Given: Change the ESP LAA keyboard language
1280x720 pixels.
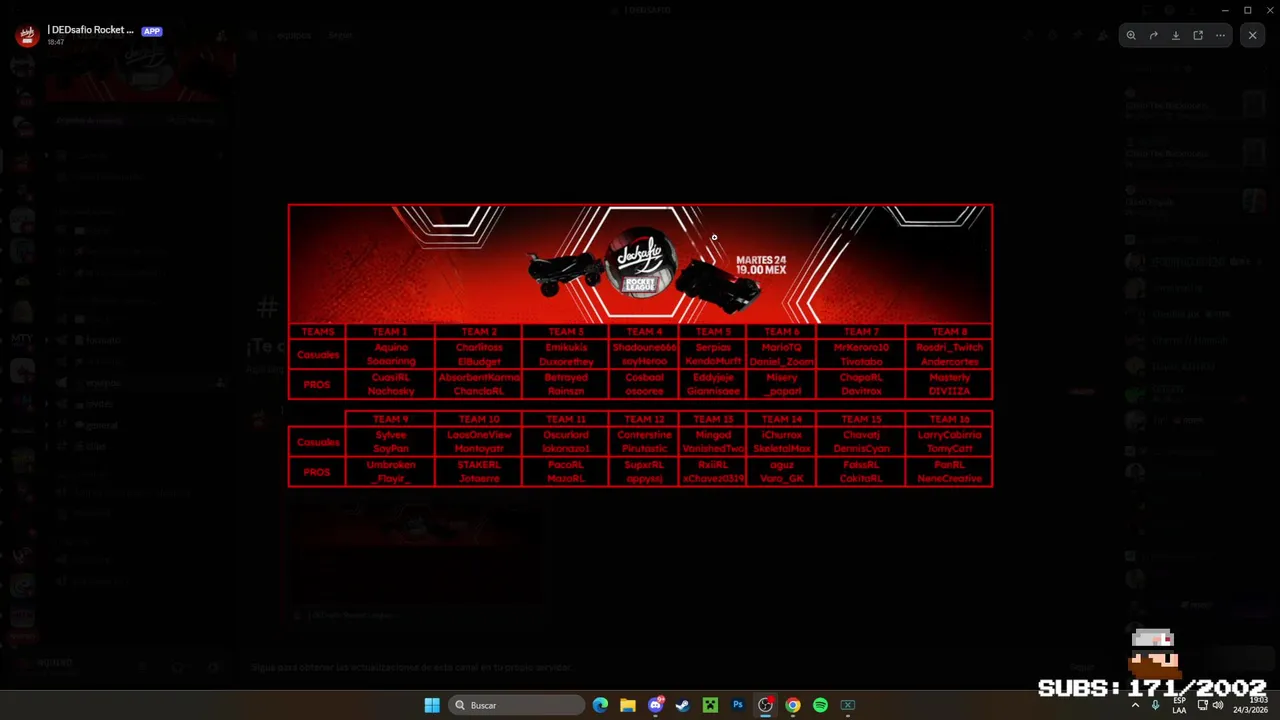Looking at the screenshot, I should coord(1180,705).
